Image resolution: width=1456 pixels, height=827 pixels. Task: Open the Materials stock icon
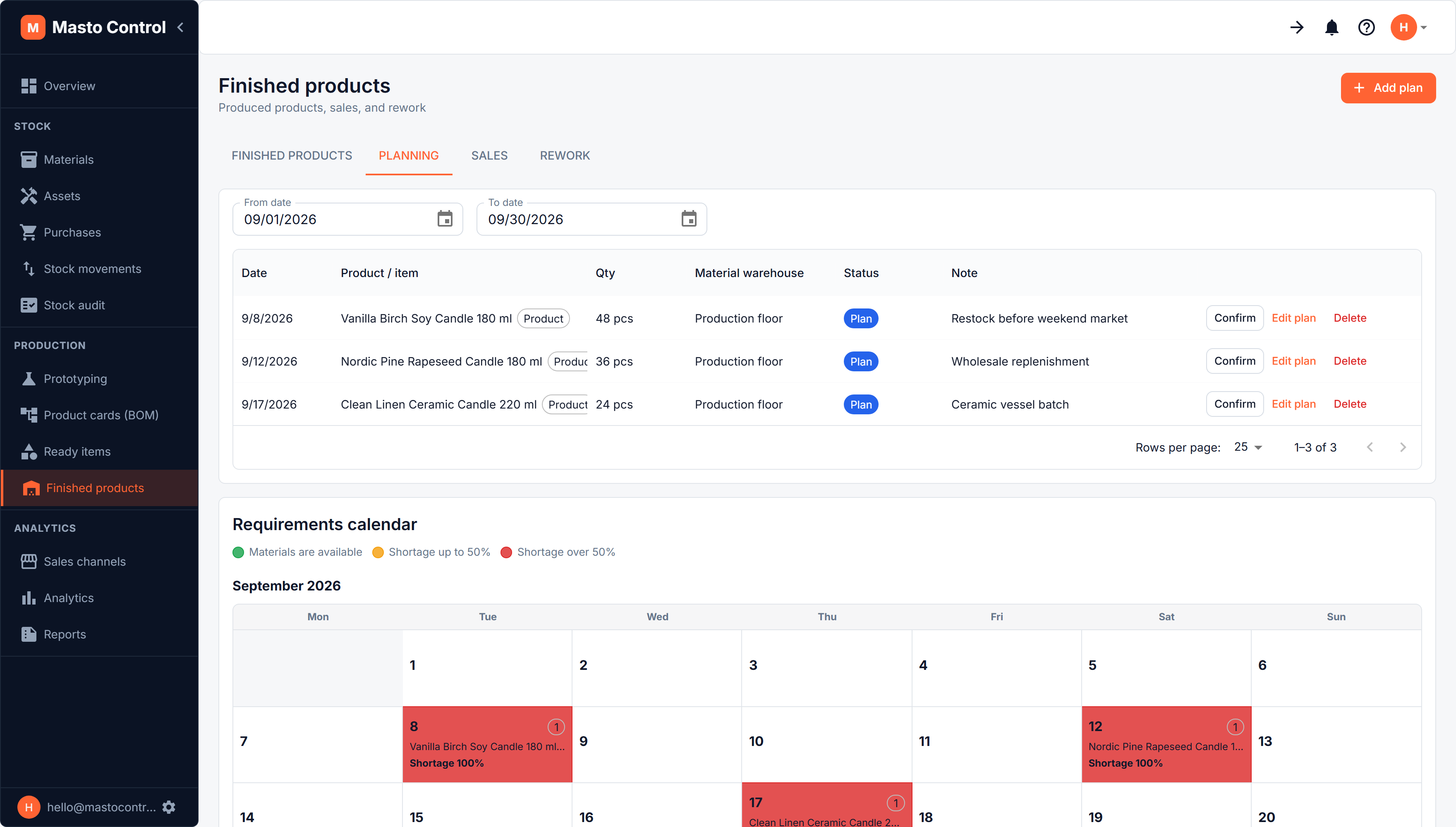pos(29,160)
